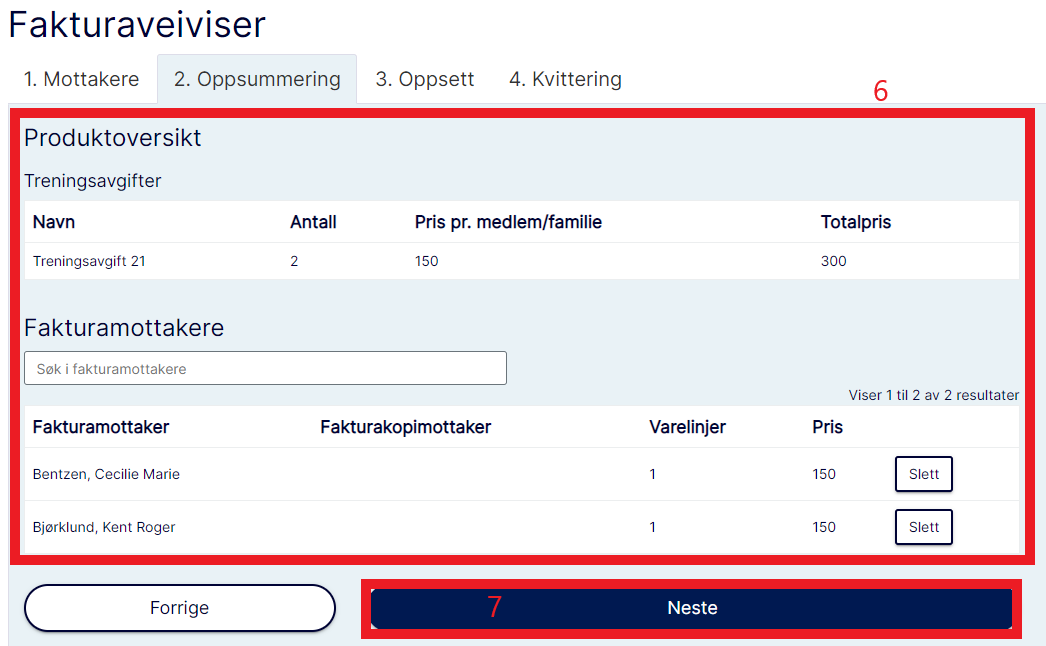Click the Antall column header
Viewport: 1046px width, 646px height.
[x=313, y=222]
